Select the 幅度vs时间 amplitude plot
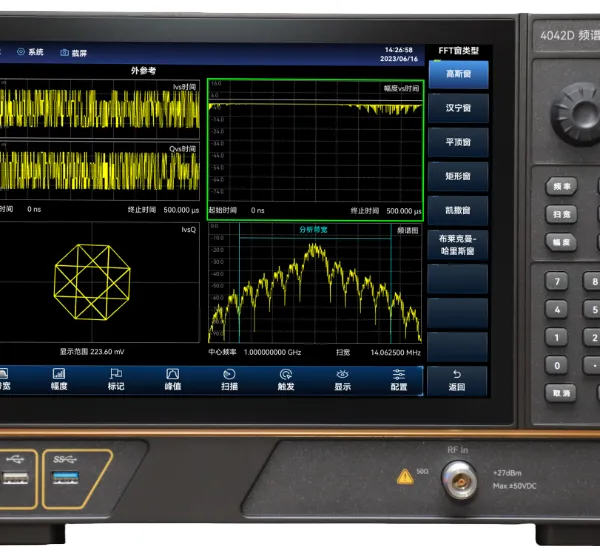This screenshot has width=600, height=546. 315,150
